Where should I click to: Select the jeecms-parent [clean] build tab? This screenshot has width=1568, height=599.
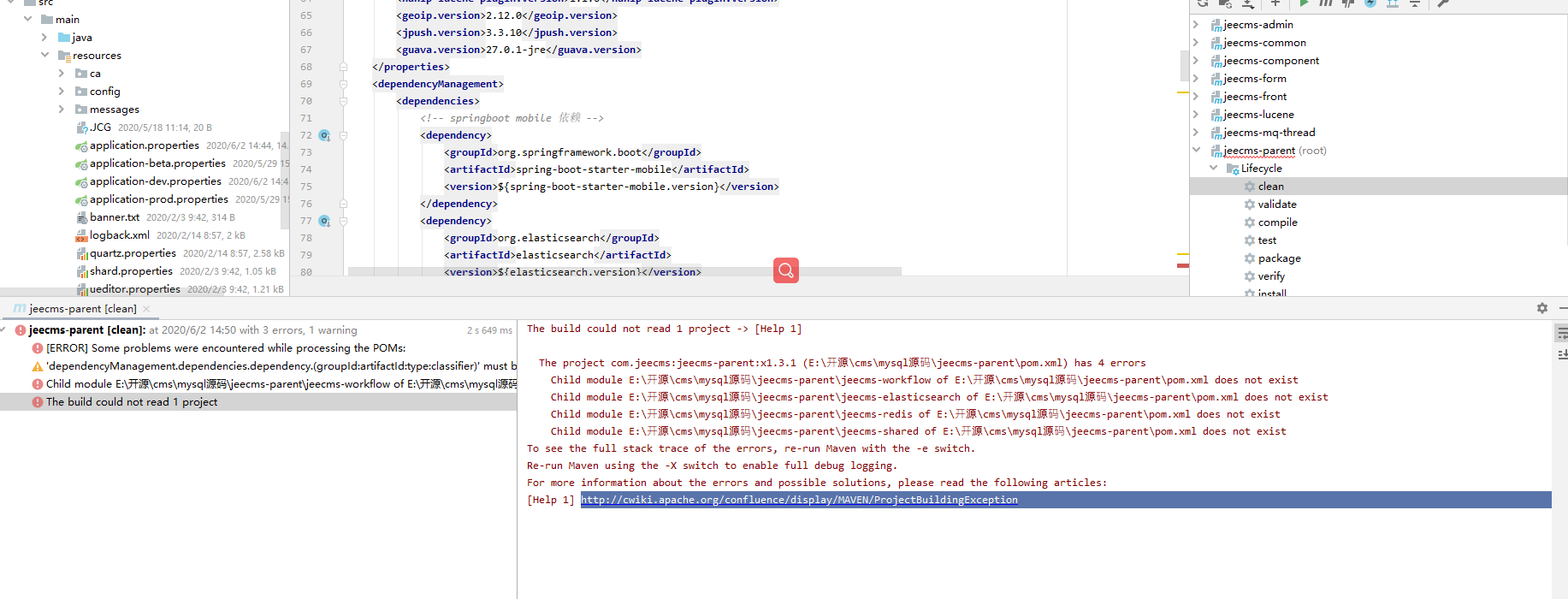click(82, 309)
